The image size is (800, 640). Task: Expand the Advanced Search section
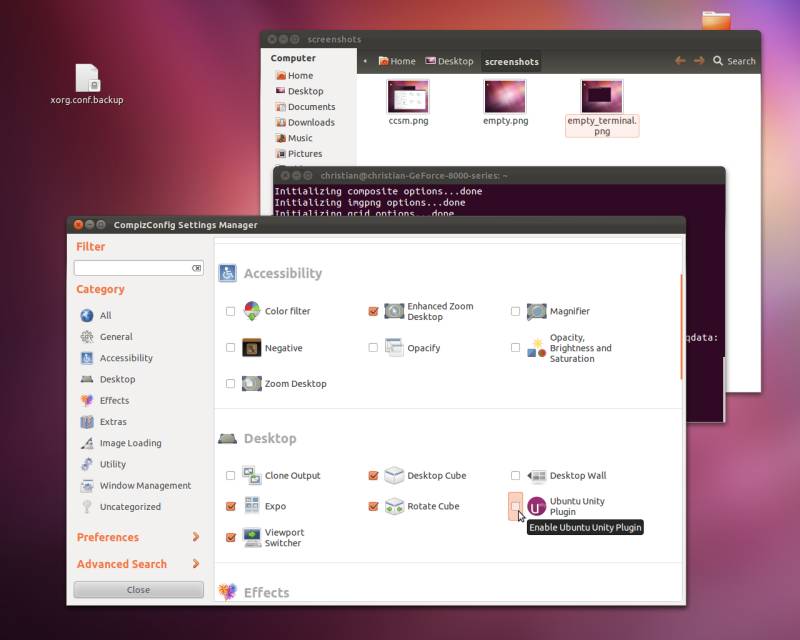coord(138,563)
